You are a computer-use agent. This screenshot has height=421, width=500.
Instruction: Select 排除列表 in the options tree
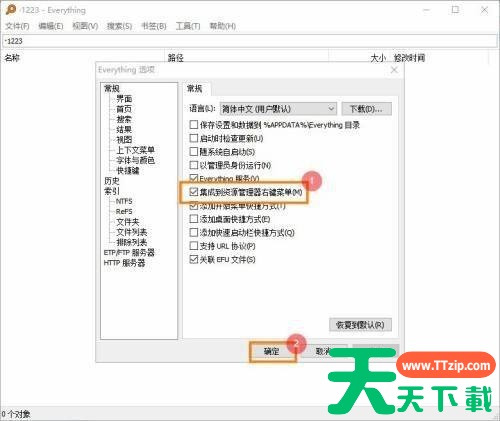coord(132,242)
